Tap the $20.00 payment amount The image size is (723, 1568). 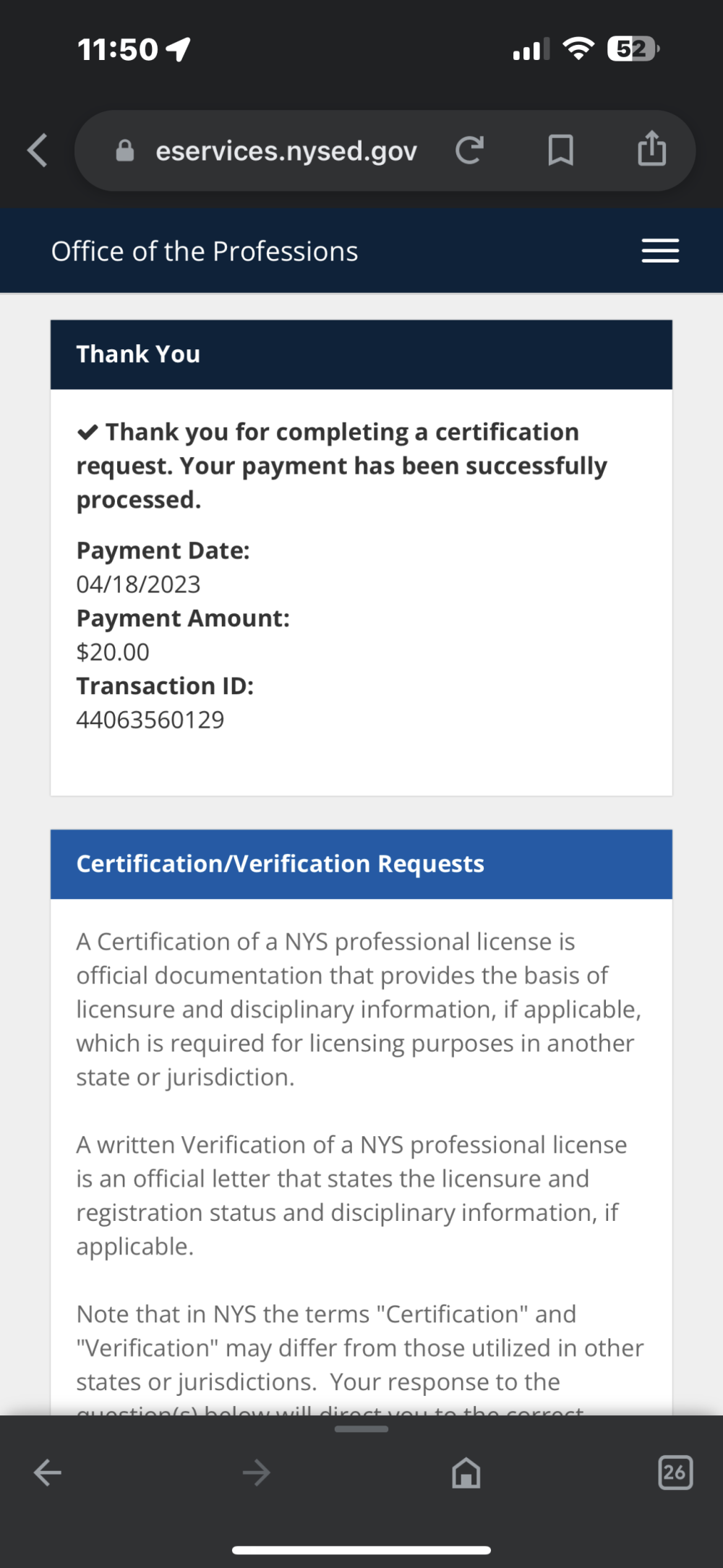(113, 652)
